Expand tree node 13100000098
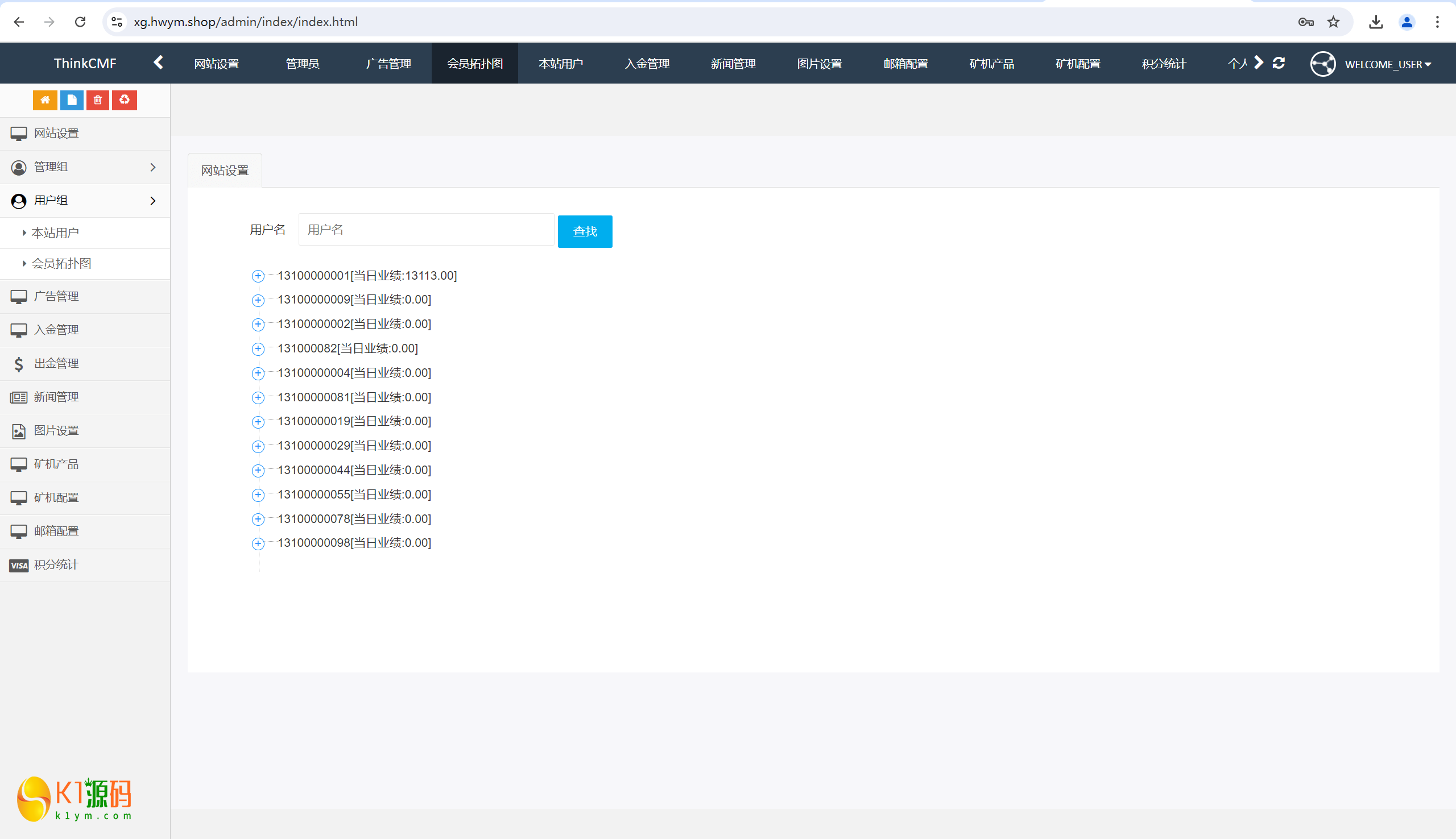The height and width of the screenshot is (839, 1456). point(258,543)
